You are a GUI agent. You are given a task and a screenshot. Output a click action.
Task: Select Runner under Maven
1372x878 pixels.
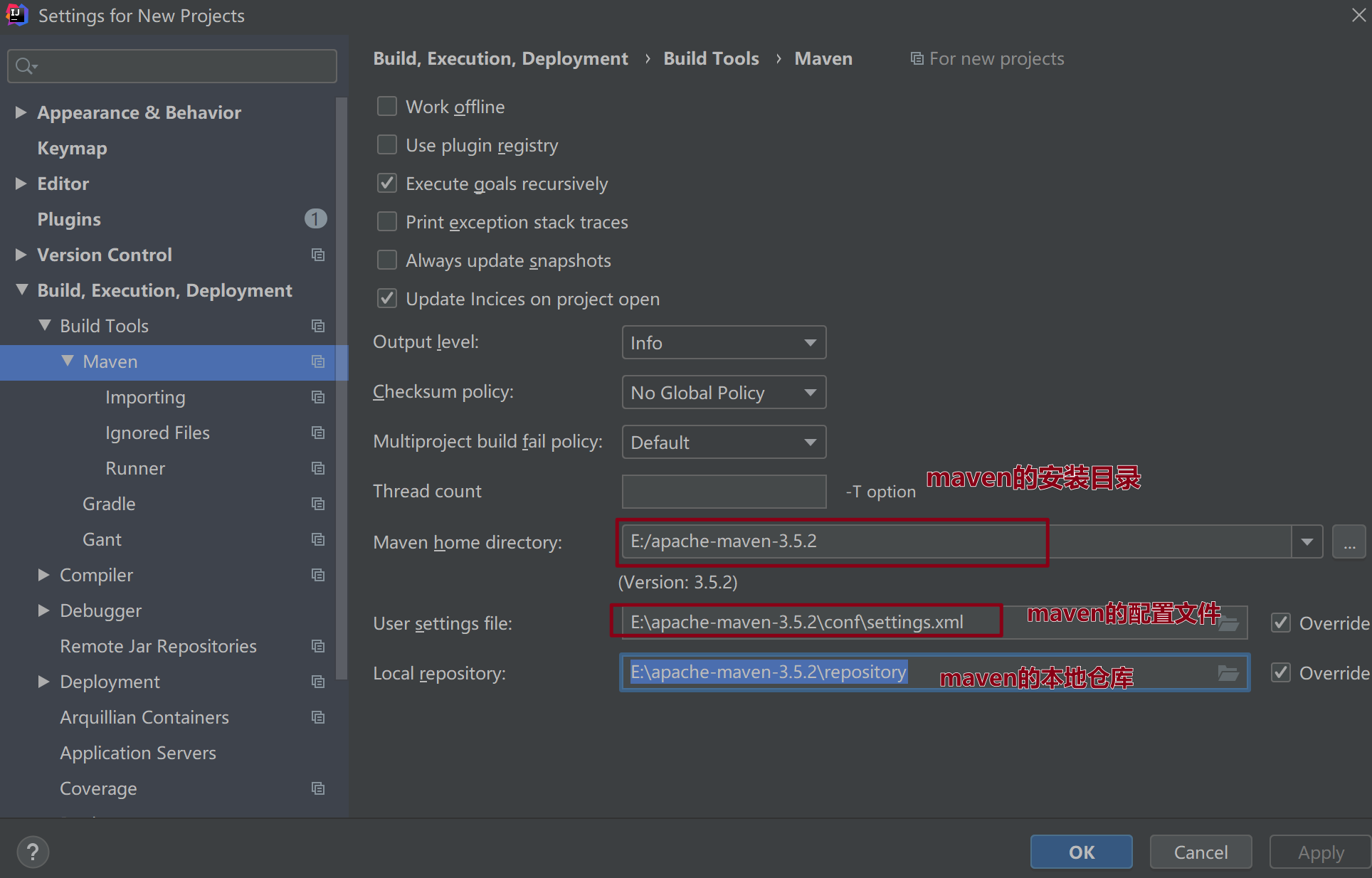tap(135, 468)
